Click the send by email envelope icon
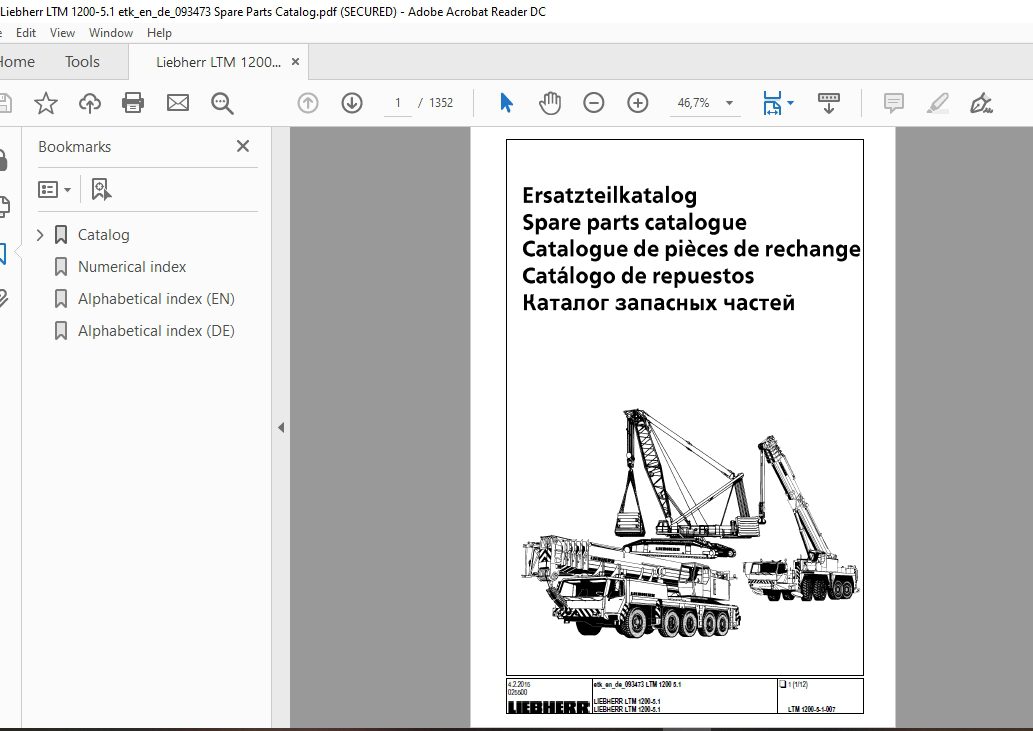The height and width of the screenshot is (731, 1033). point(178,103)
